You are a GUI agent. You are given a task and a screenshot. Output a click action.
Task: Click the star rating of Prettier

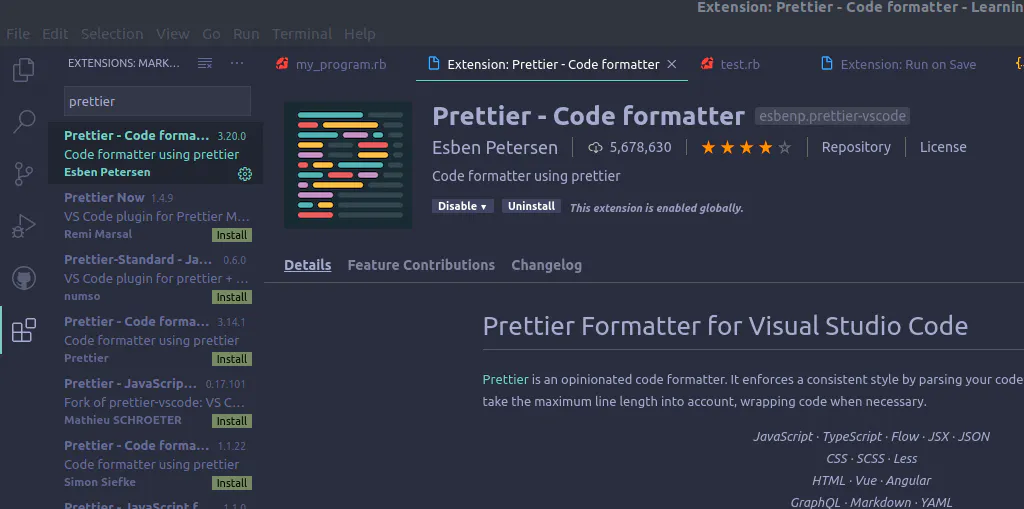coord(745,148)
